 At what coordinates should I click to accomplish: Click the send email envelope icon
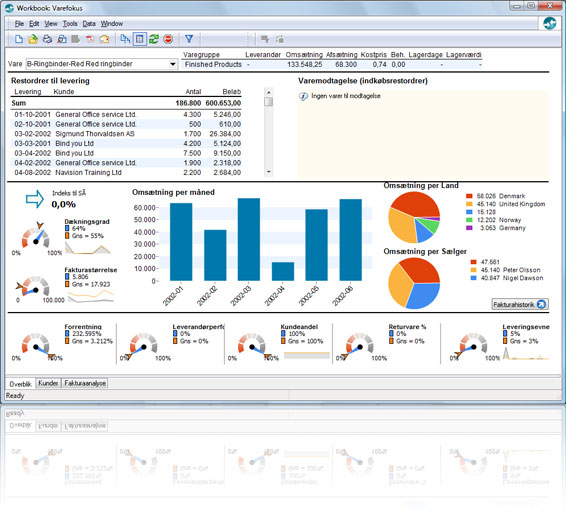point(104,39)
